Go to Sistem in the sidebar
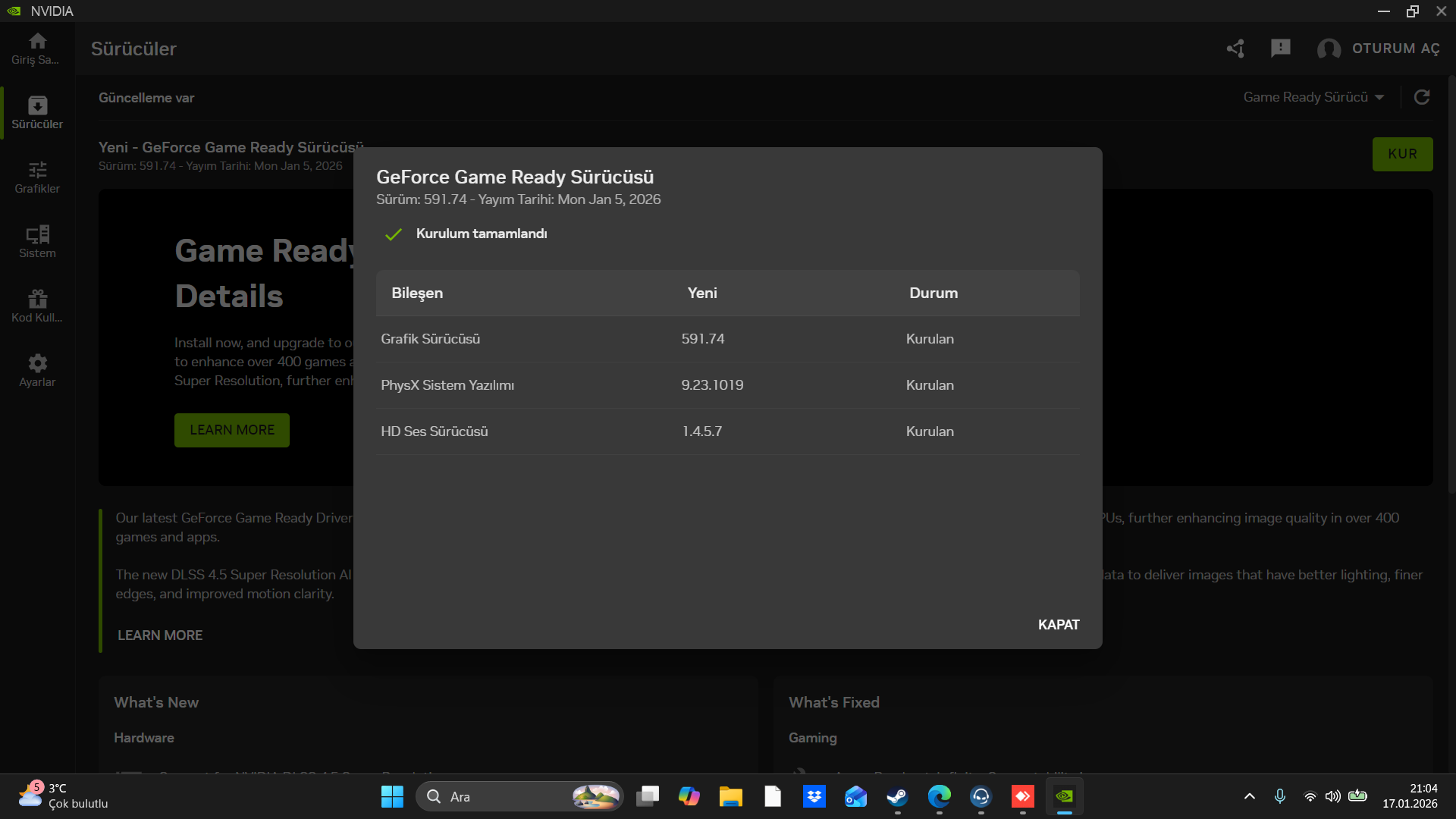This screenshot has height=819, width=1456. pyautogui.click(x=37, y=242)
